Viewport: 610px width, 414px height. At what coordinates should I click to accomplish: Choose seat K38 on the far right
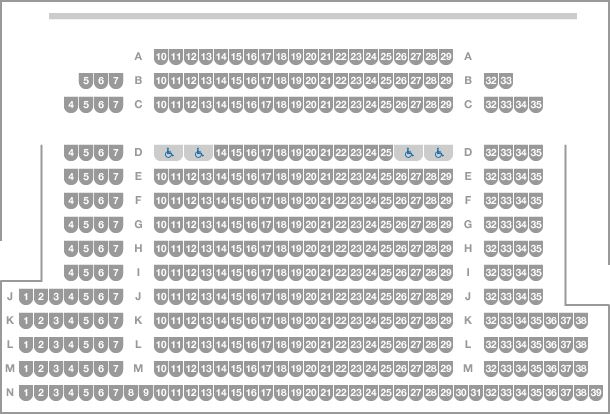581,321
